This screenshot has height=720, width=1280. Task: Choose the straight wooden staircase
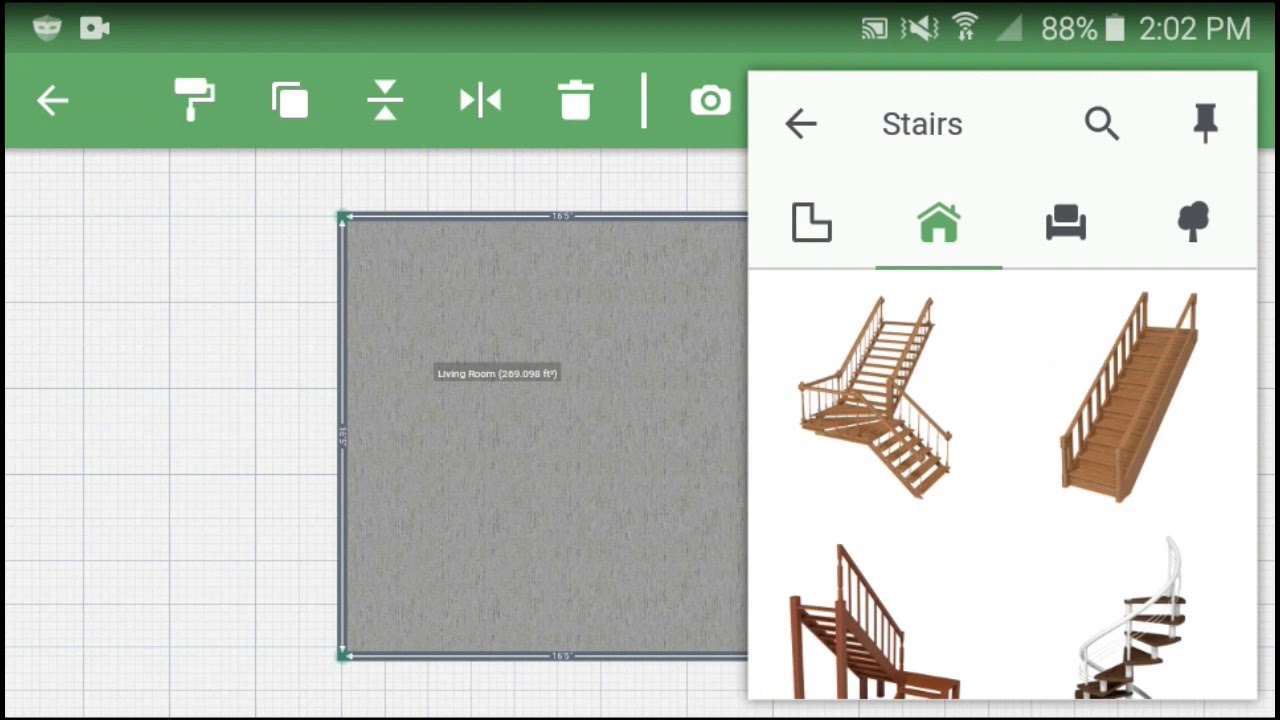click(x=1129, y=395)
